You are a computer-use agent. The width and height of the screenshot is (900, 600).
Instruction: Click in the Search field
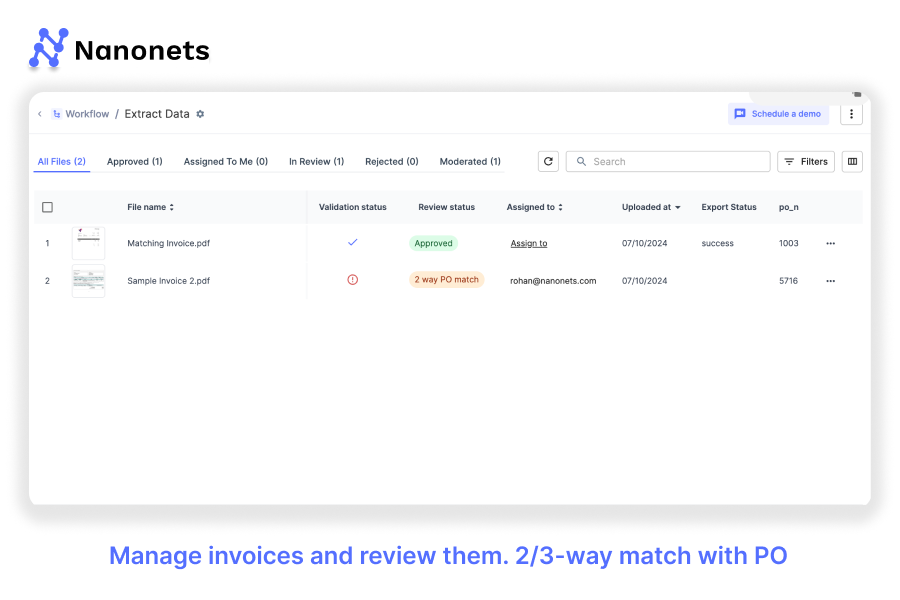click(x=670, y=161)
